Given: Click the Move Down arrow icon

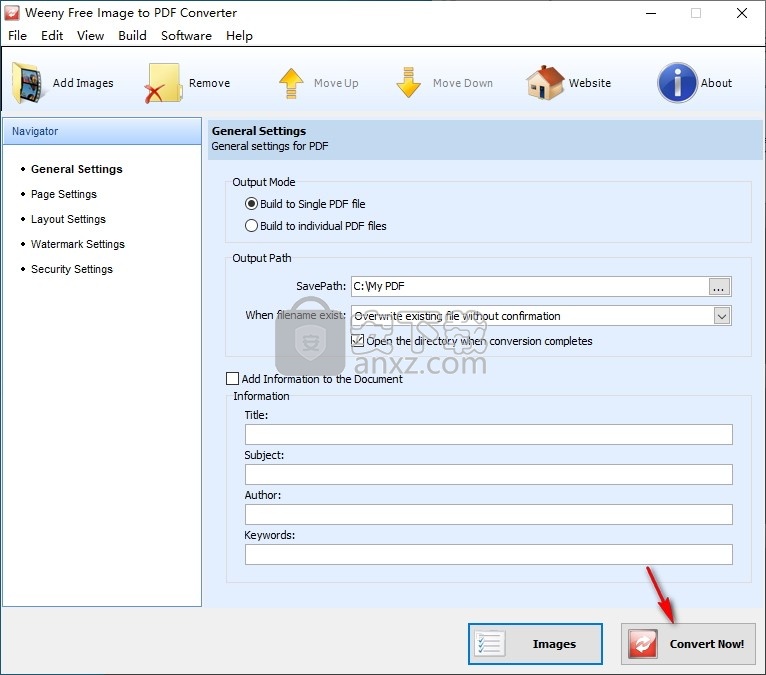Looking at the screenshot, I should click(x=408, y=83).
